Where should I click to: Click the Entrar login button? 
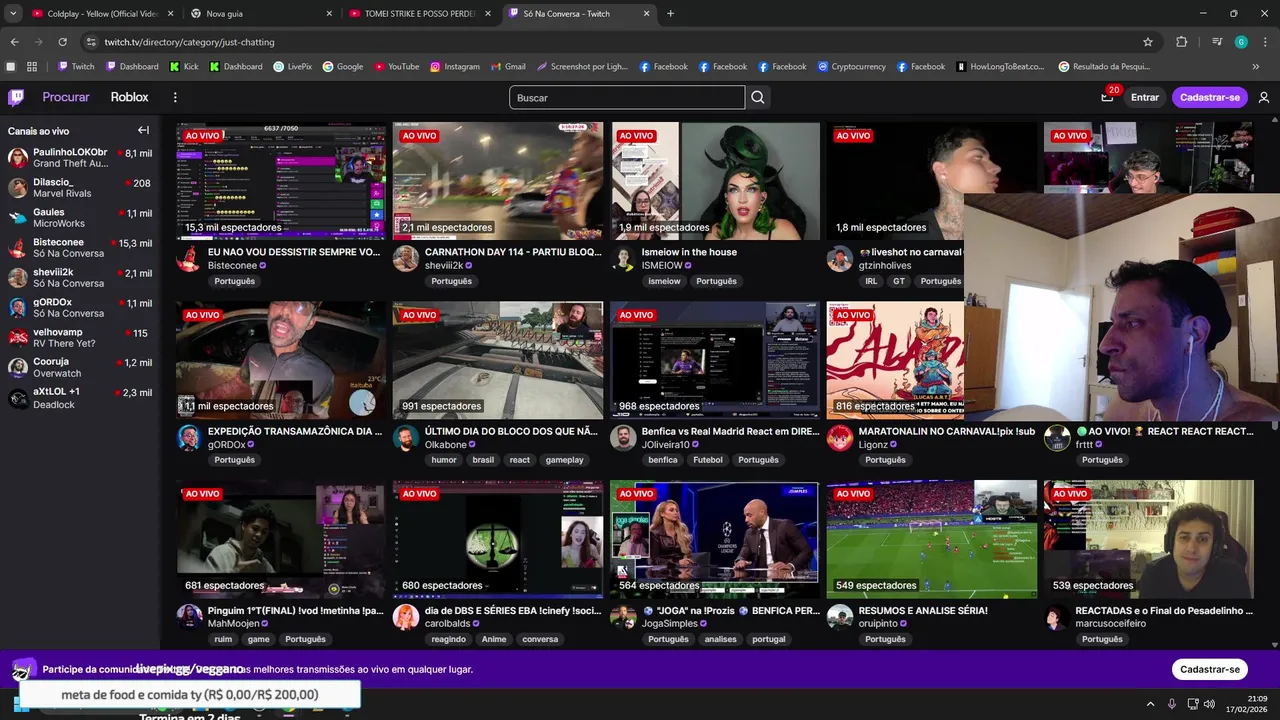coord(1145,97)
